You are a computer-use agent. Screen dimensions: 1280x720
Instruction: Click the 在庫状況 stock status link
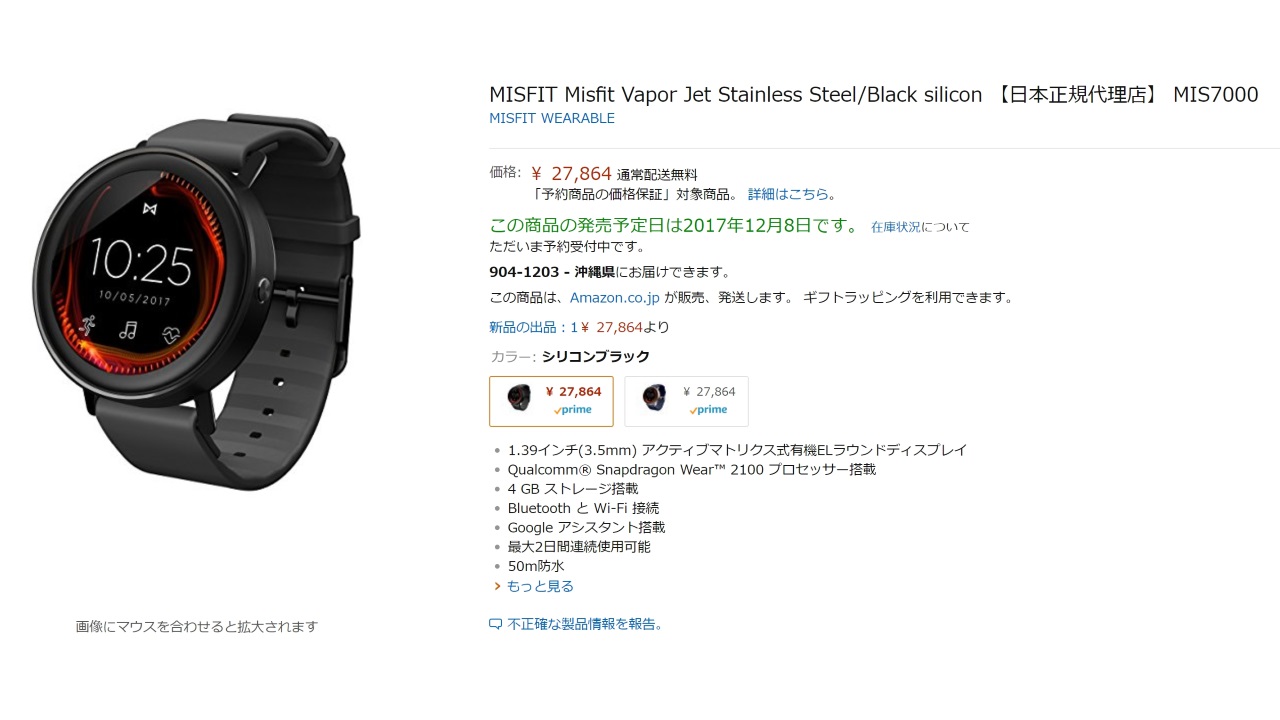click(x=896, y=227)
